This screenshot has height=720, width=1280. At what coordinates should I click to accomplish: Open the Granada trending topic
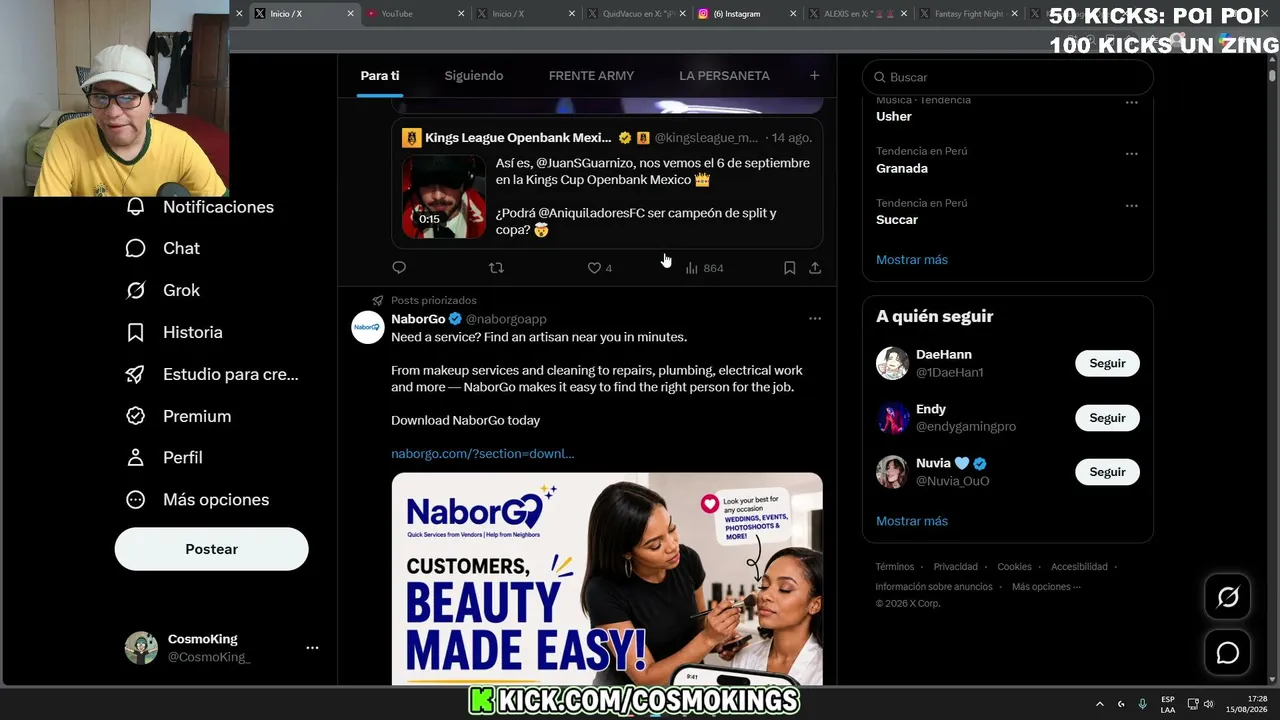pyautogui.click(x=902, y=169)
